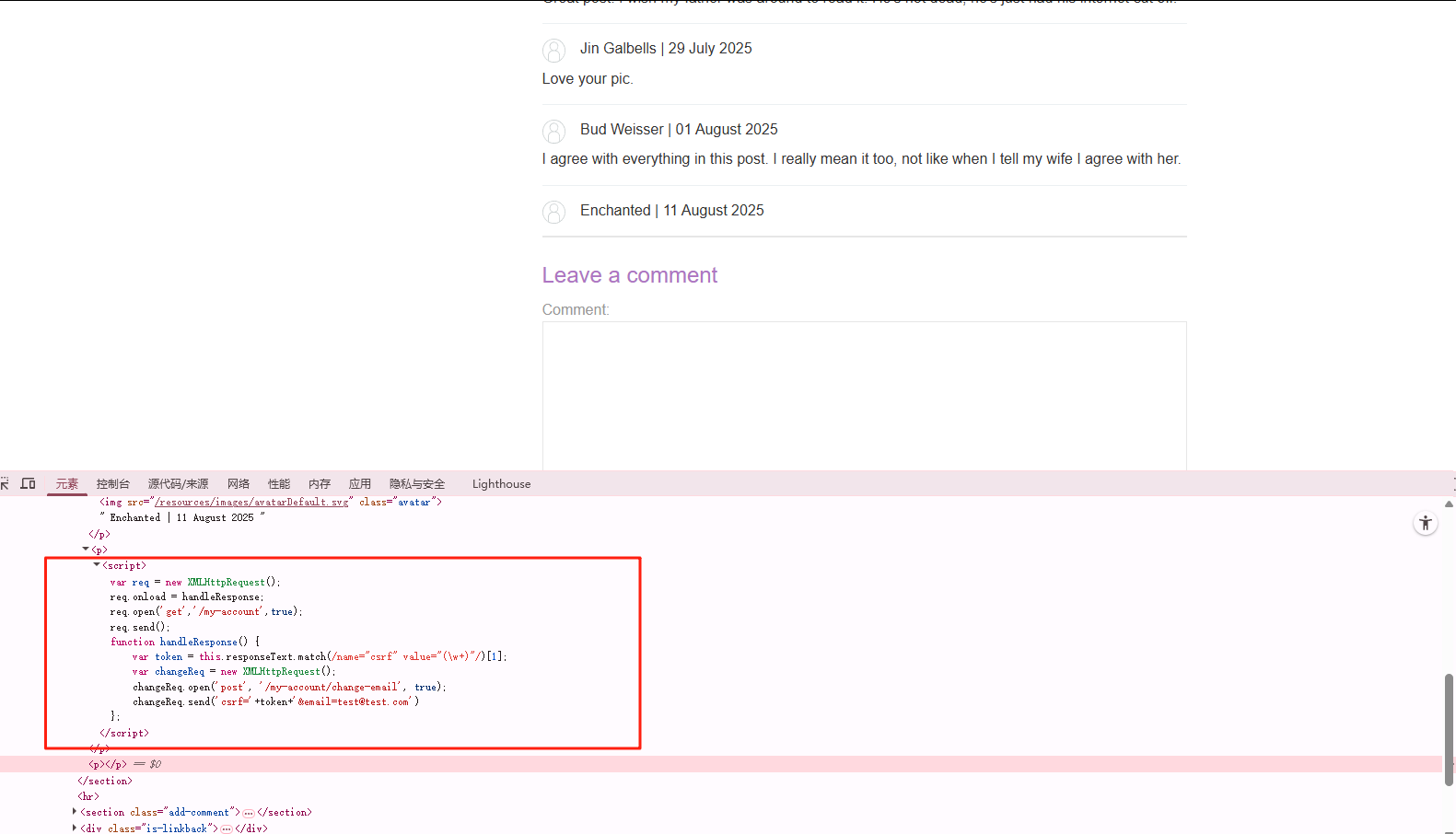Click 'function handleResponse() {' line
Screen dimensions: 1456x834
(x=185, y=642)
